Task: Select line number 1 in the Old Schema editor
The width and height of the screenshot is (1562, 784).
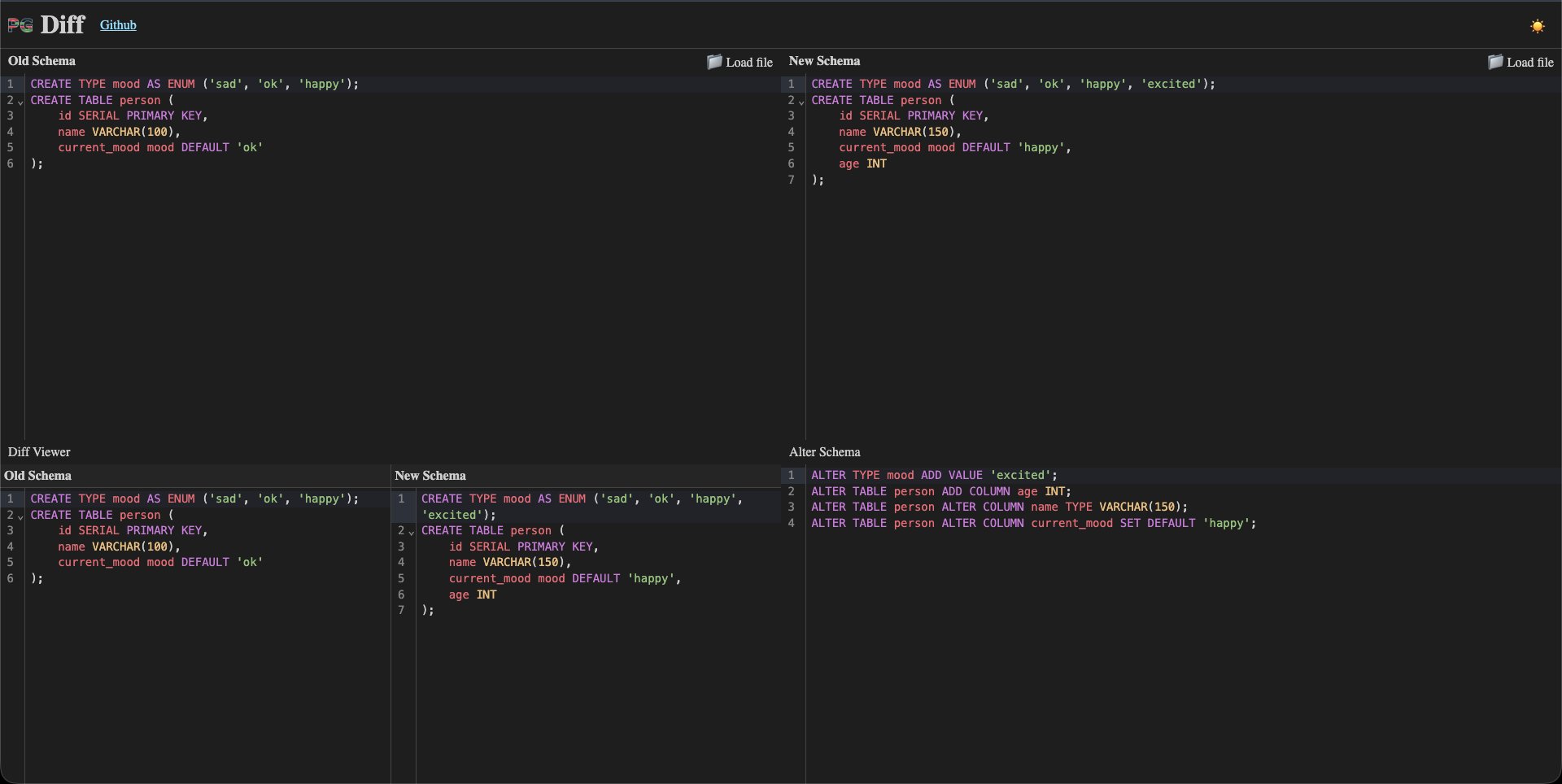Action: tap(11, 84)
